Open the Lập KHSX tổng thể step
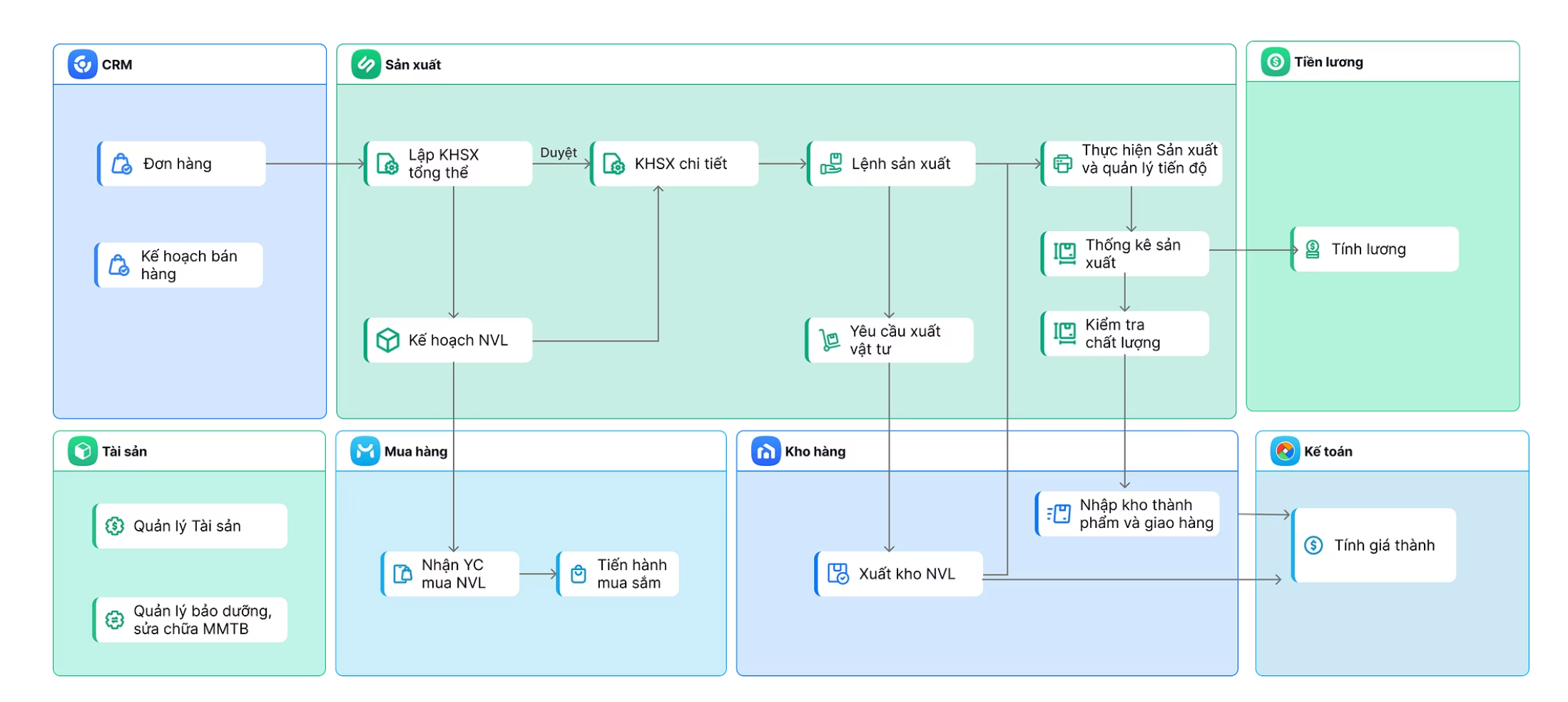The height and width of the screenshot is (702, 1568). (x=448, y=164)
